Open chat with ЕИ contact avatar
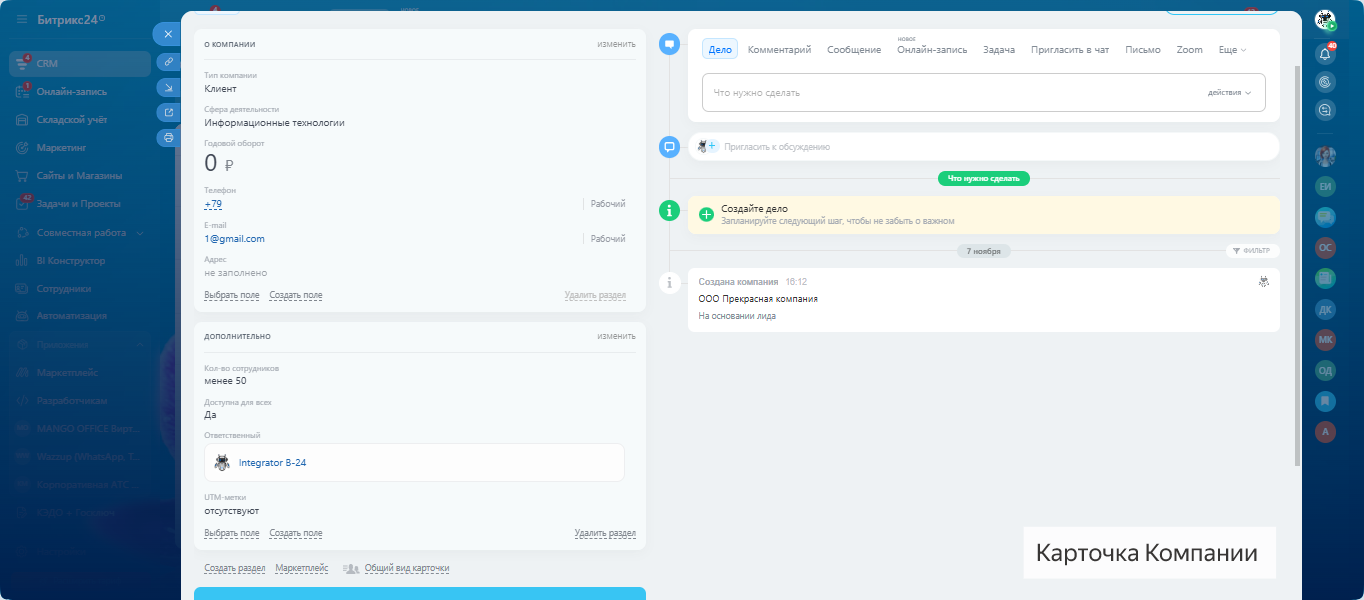This screenshot has width=1364, height=600. pyautogui.click(x=1325, y=186)
